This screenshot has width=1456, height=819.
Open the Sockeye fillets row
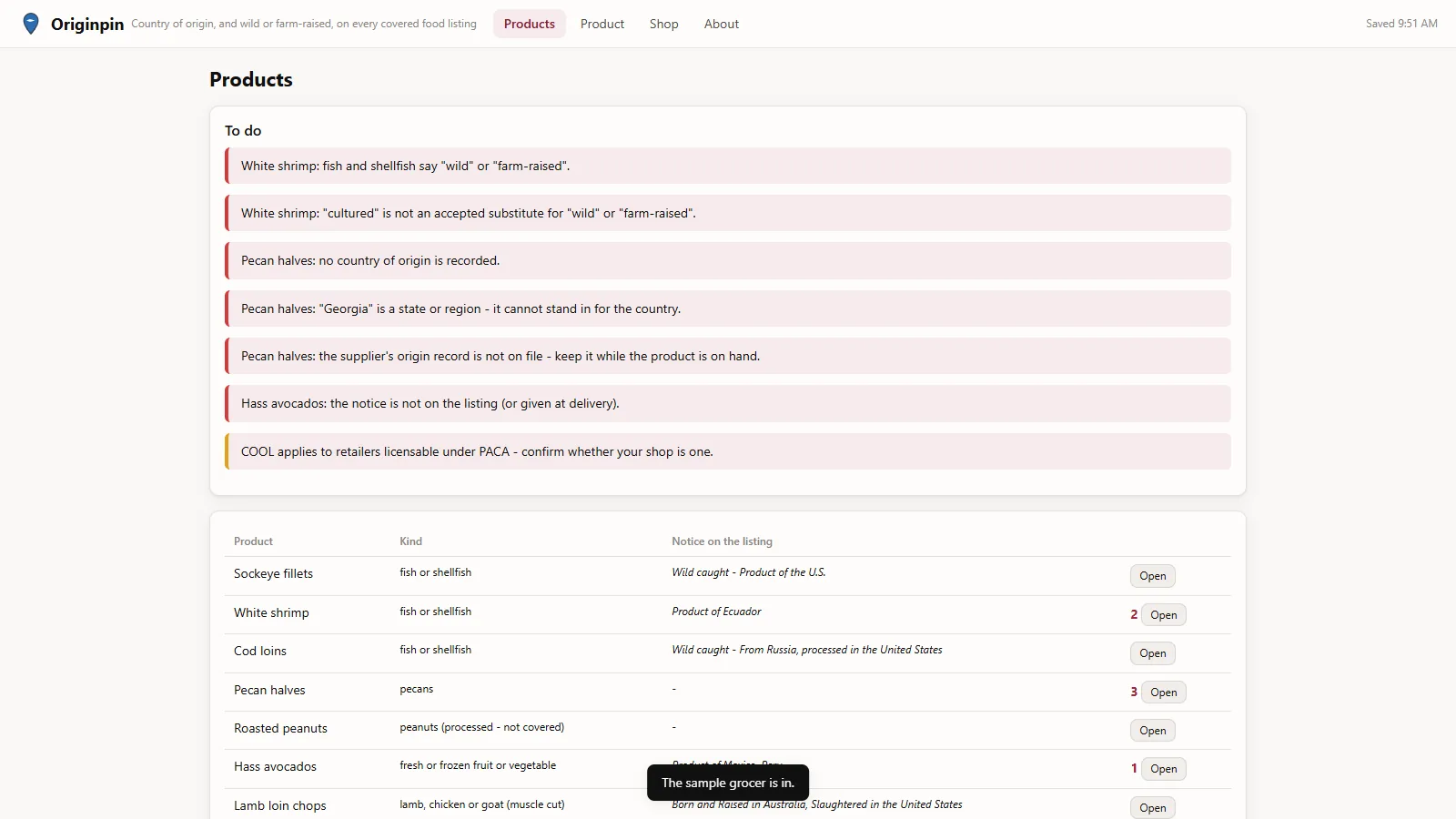click(1153, 576)
